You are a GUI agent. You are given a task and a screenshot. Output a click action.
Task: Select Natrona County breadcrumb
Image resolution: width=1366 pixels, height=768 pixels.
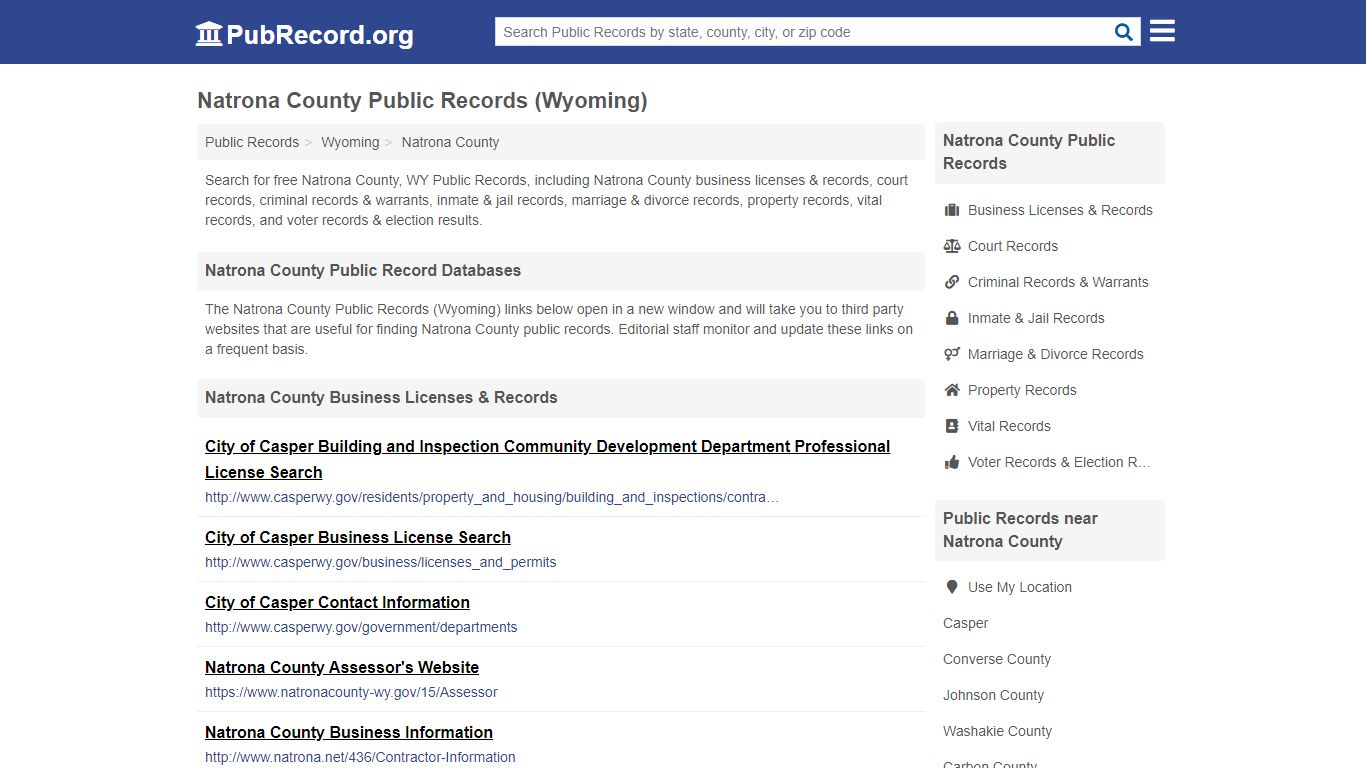[x=450, y=142]
